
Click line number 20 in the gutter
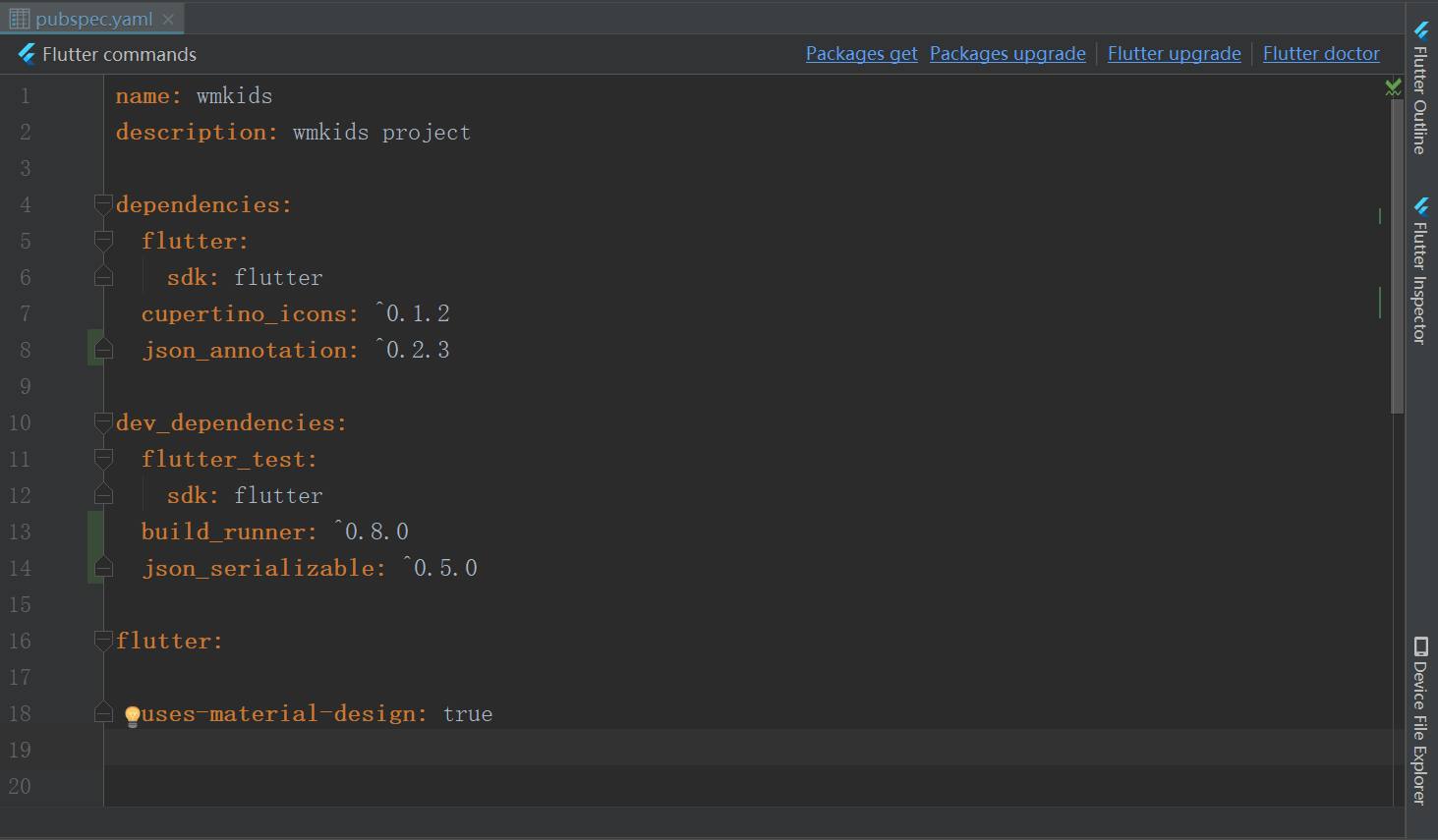(x=20, y=787)
